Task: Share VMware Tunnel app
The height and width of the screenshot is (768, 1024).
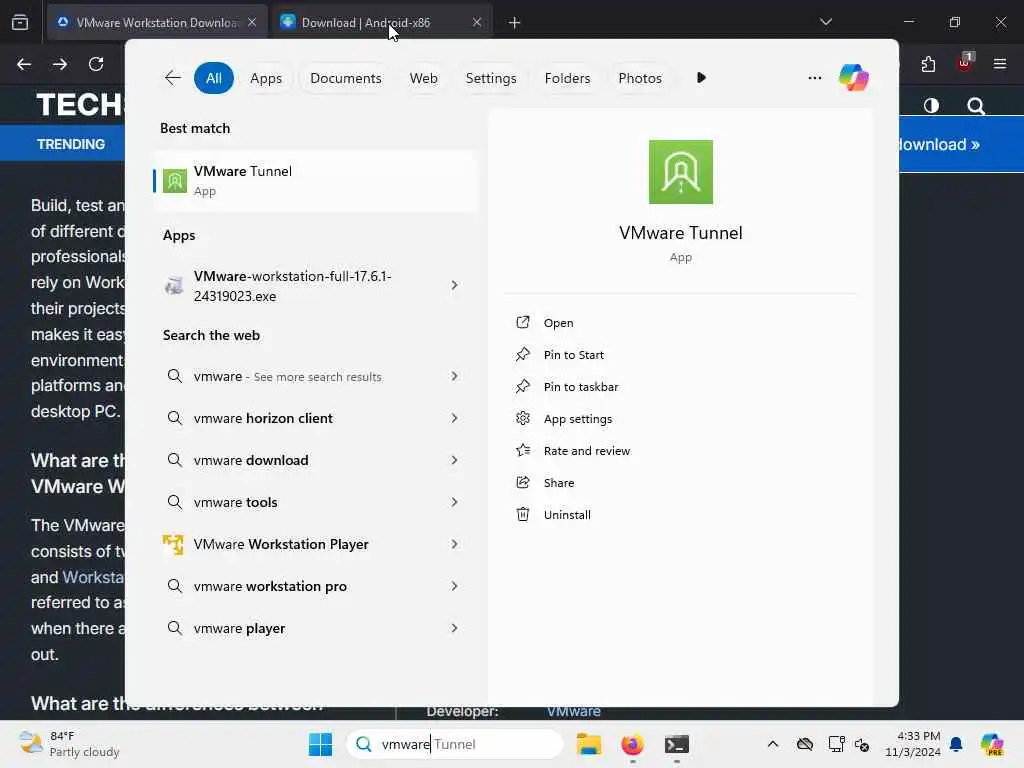Action: click(x=559, y=483)
